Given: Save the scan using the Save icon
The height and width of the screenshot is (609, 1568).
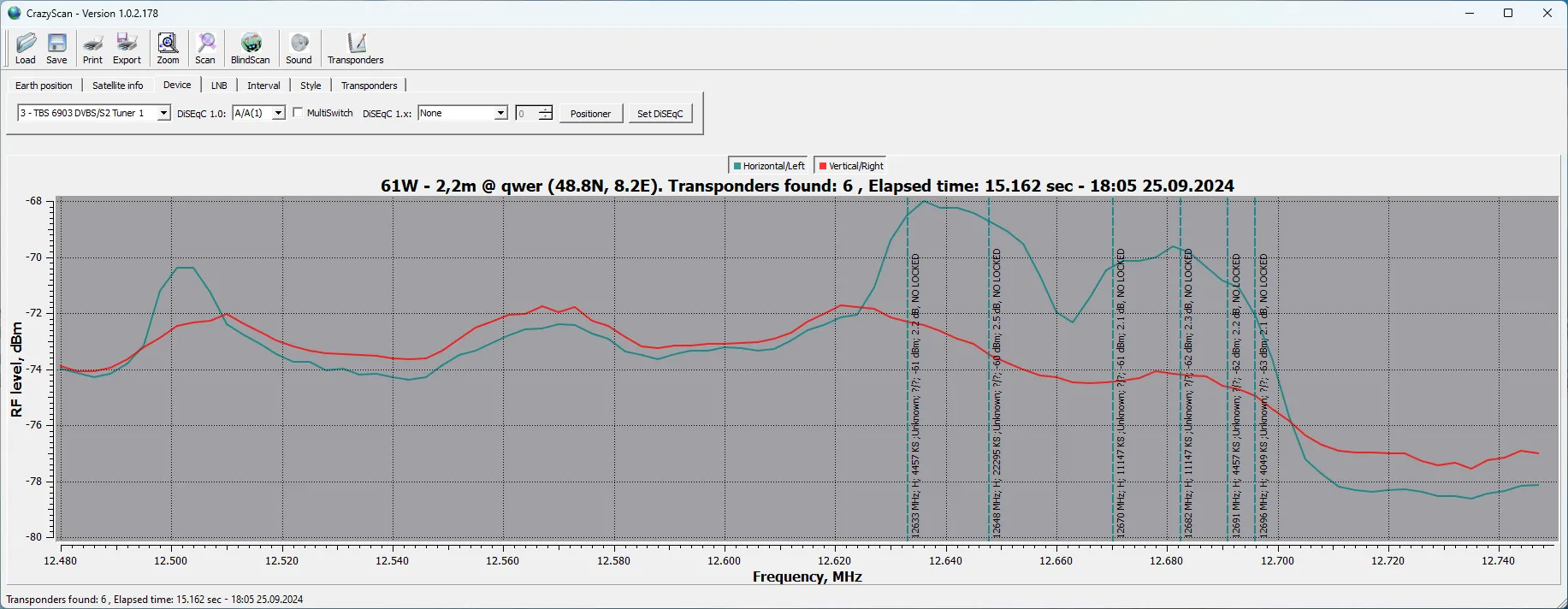Looking at the screenshot, I should pos(56,48).
